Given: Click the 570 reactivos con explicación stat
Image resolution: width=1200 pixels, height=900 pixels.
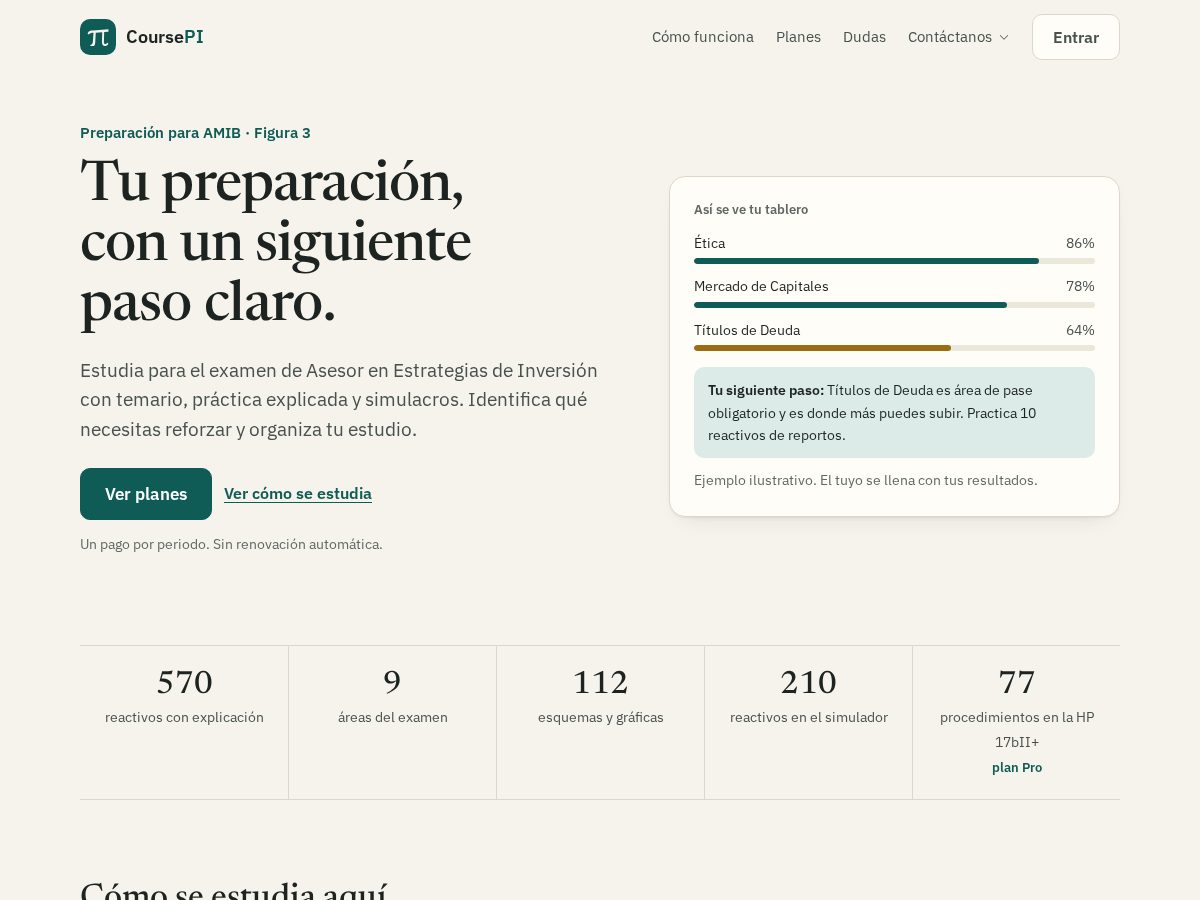Looking at the screenshot, I should point(184,722).
